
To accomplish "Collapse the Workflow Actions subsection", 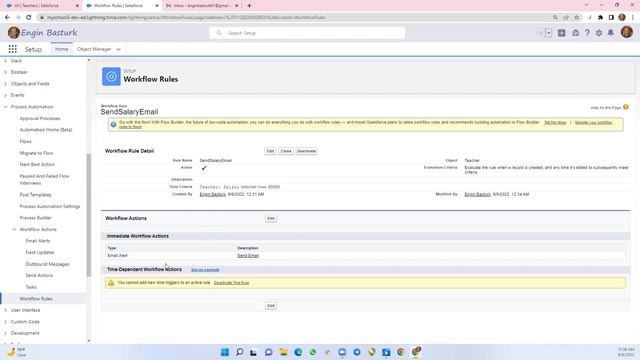I will 14,229.
